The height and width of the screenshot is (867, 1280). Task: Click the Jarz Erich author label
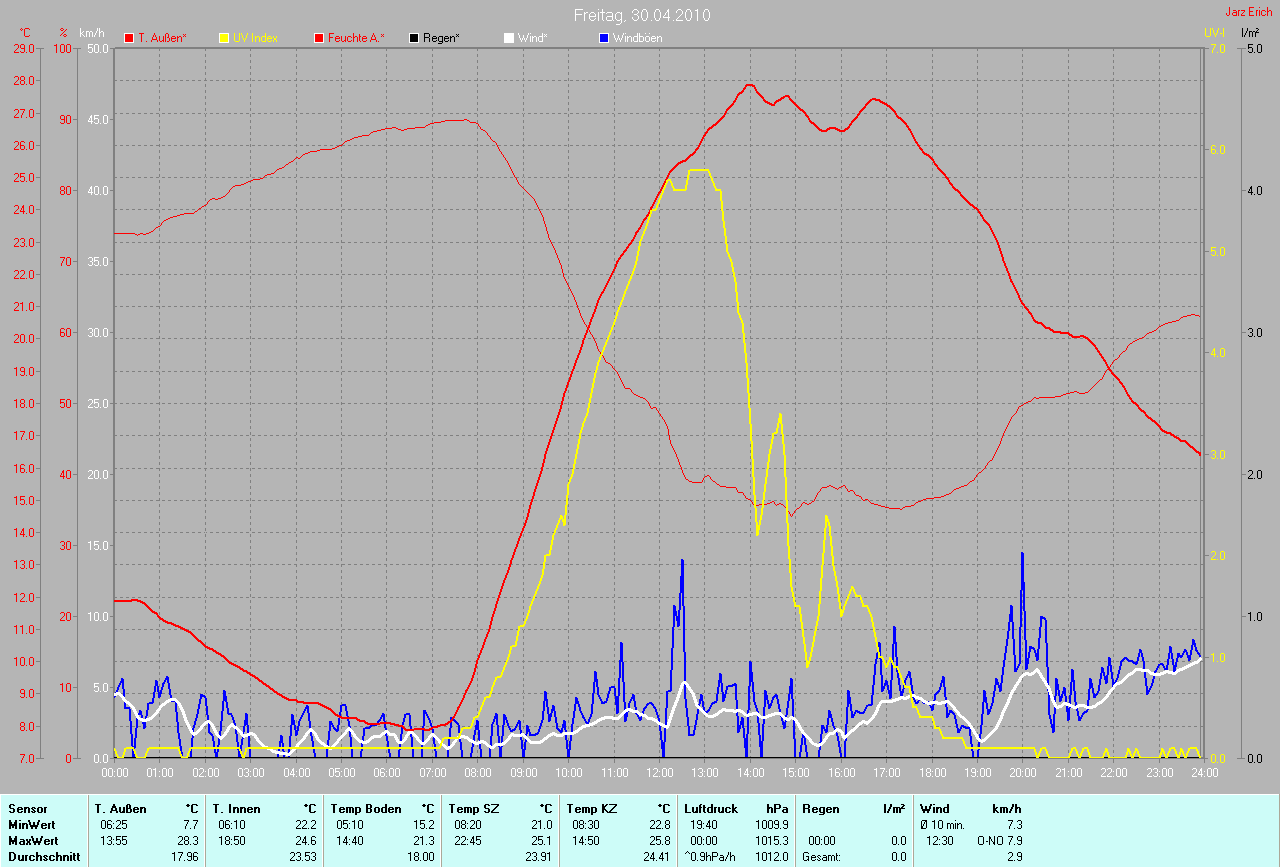coord(1249,12)
